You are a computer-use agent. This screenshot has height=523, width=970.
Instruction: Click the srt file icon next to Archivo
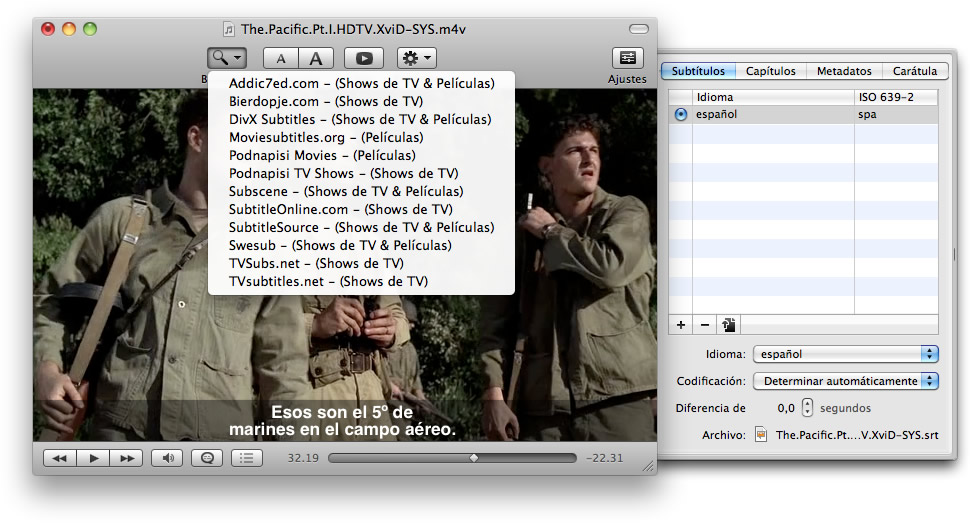pyautogui.click(x=761, y=435)
